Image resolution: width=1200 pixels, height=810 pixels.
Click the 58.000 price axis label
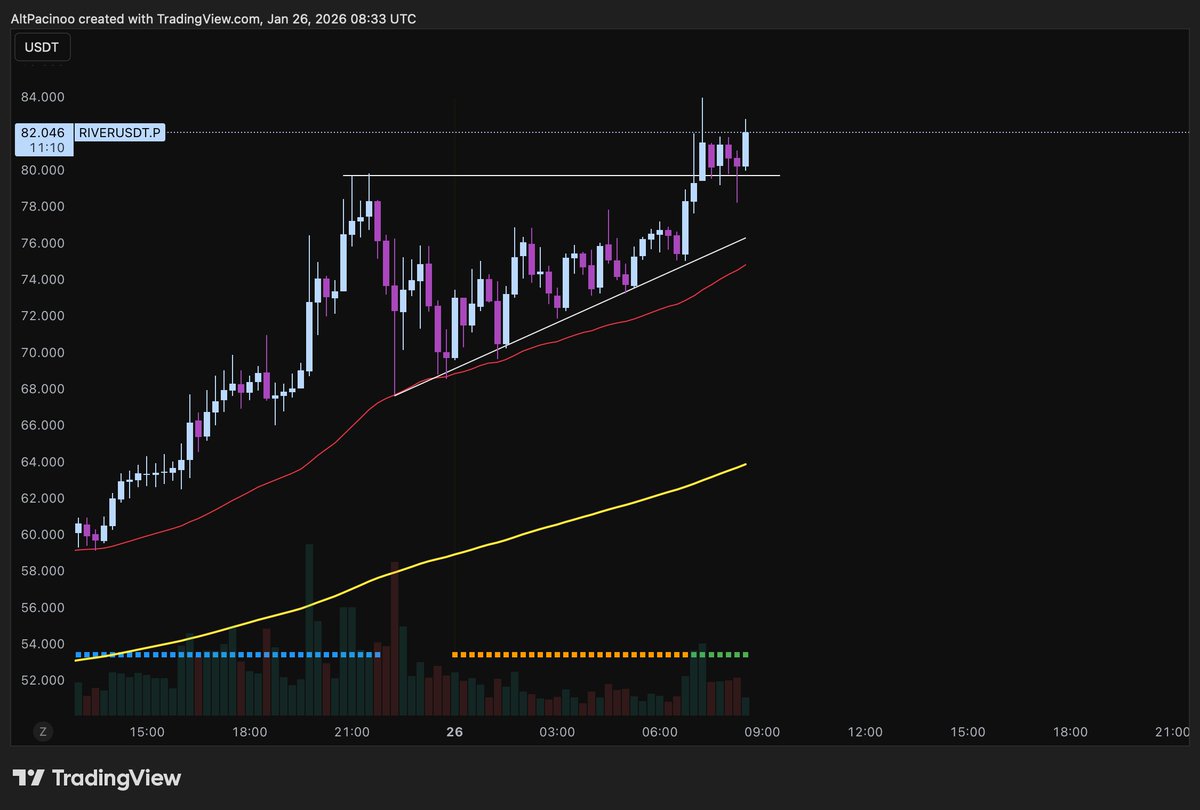(42, 571)
